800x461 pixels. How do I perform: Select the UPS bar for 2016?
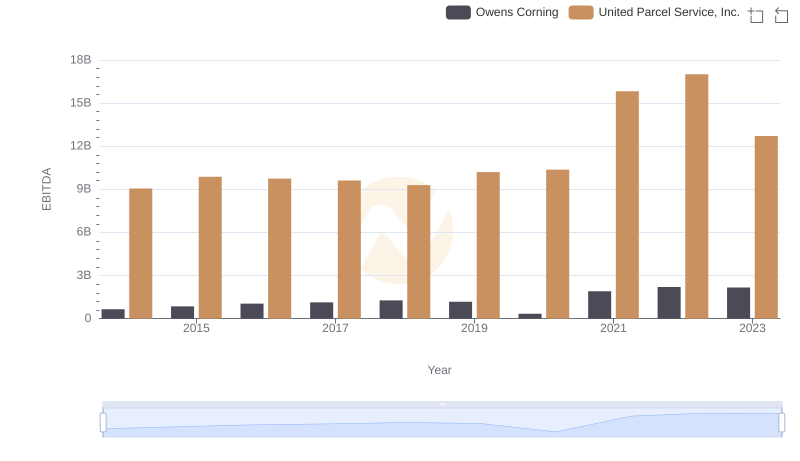pos(280,248)
